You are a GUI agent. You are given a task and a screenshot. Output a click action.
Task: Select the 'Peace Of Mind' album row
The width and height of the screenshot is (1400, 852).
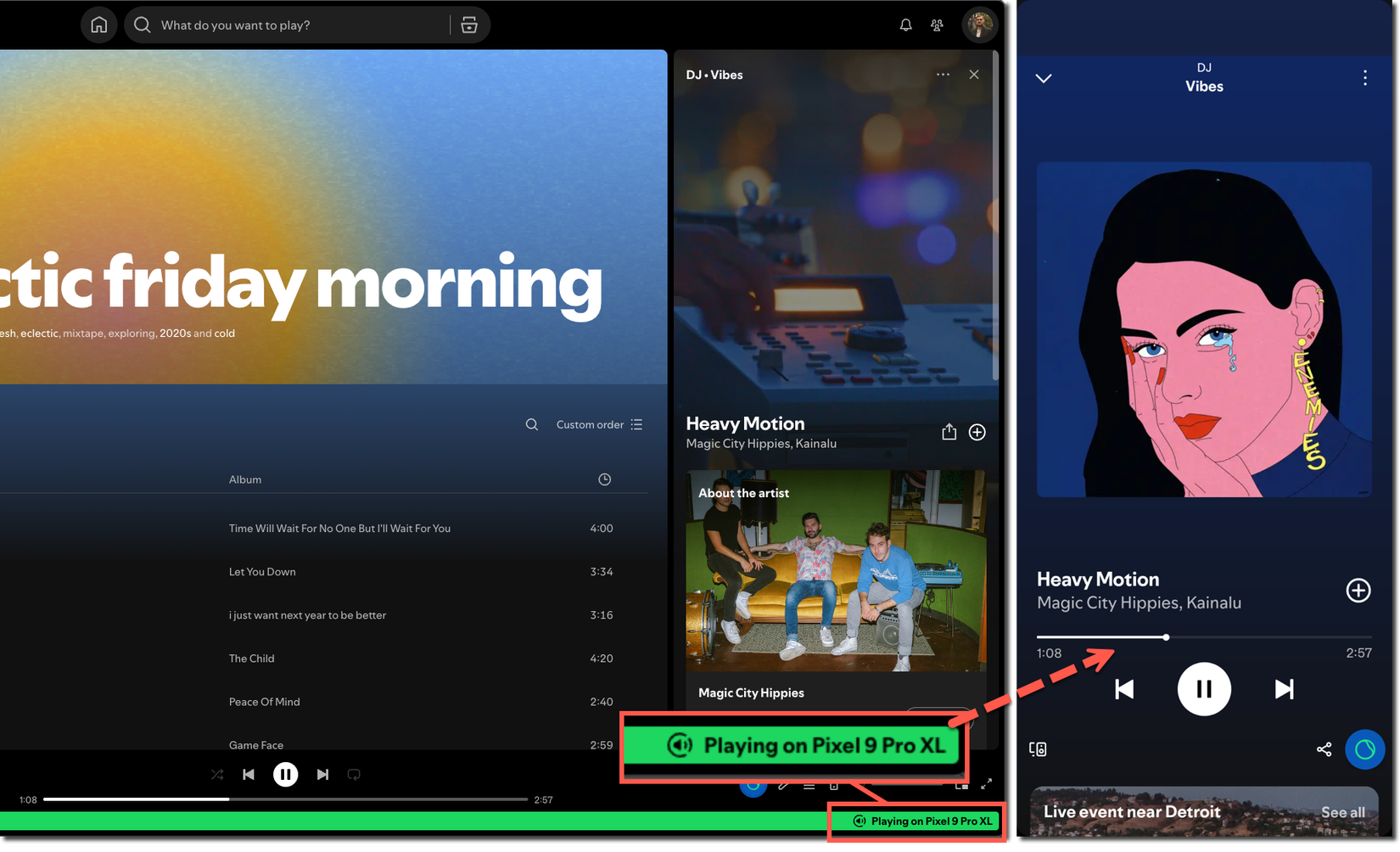tap(264, 702)
